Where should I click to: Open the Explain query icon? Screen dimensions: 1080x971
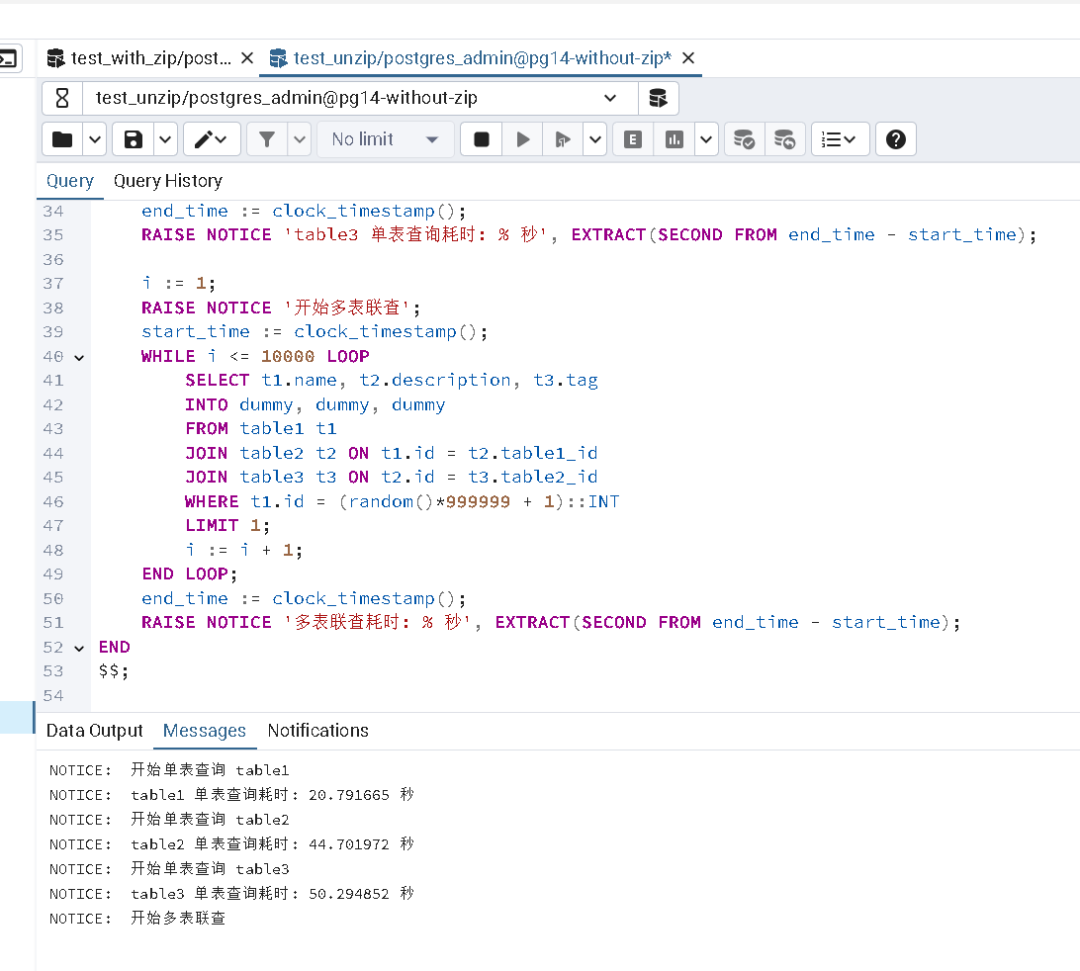[x=632, y=139]
